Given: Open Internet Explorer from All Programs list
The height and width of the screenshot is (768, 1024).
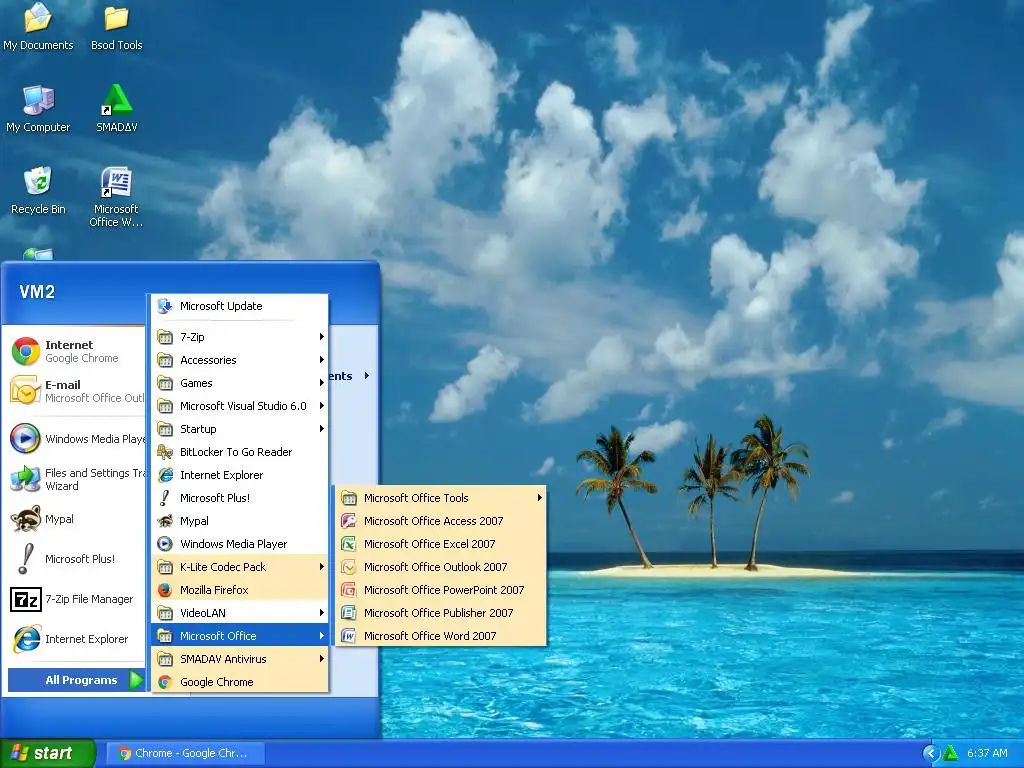Looking at the screenshot, I should click(239, 475).
